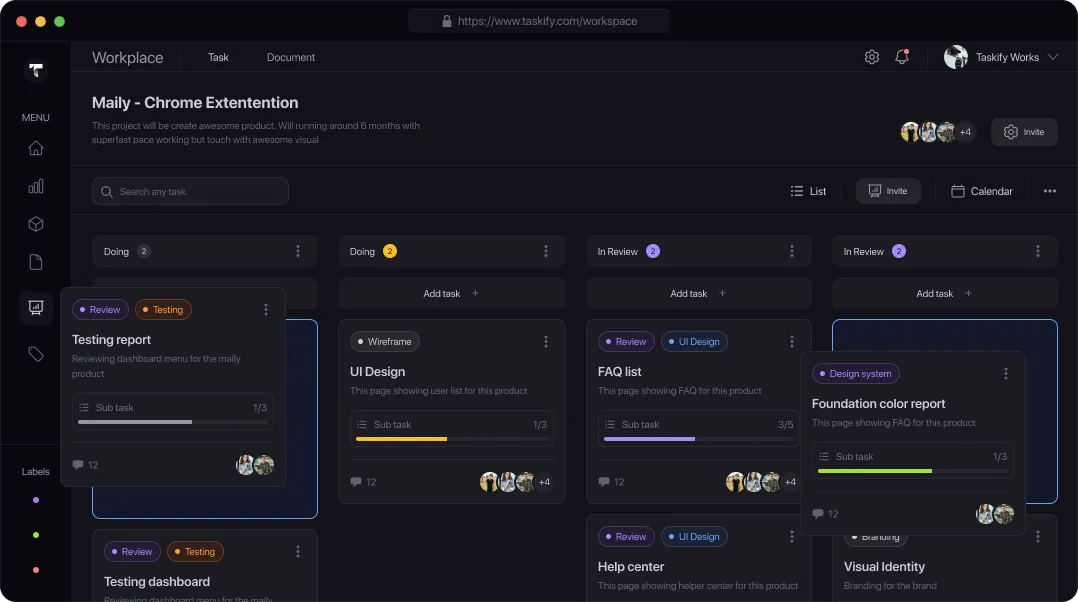Open comments on FAQ list card
1078x602 pixels.
[x=611, y=482]
